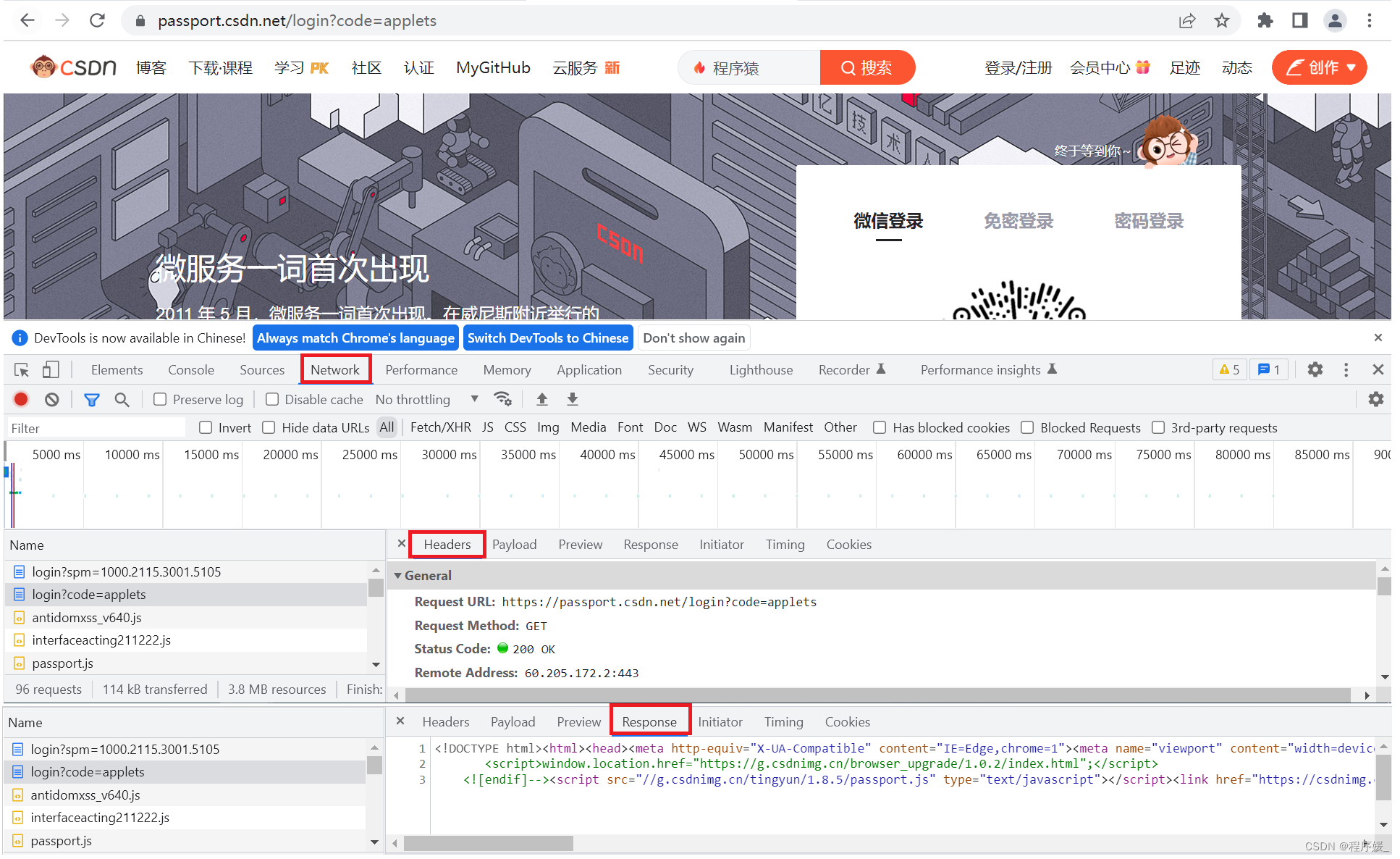
Task: Expand the 创作 dropdown button
Action: [x=1319, y=67]
